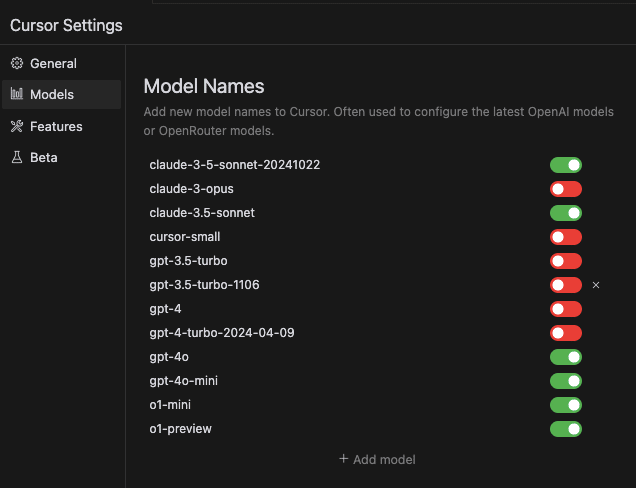
Task: Switch on gpt-3.5-turbo model
Action: [x=566, y=261]
